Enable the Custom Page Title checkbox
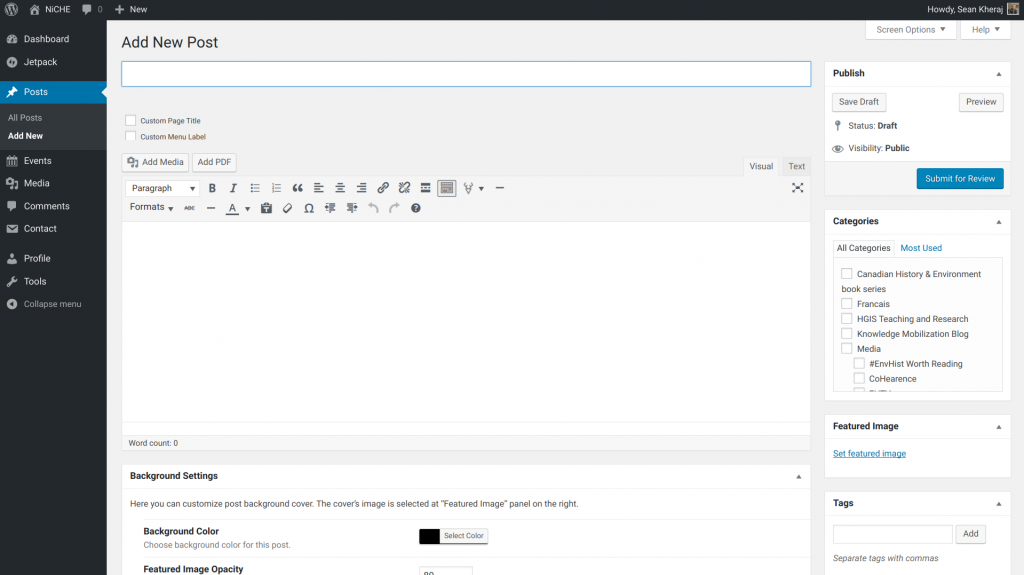Image resolution: width=1024 pixels, height=575 pixels. click(x=130, y=121)
